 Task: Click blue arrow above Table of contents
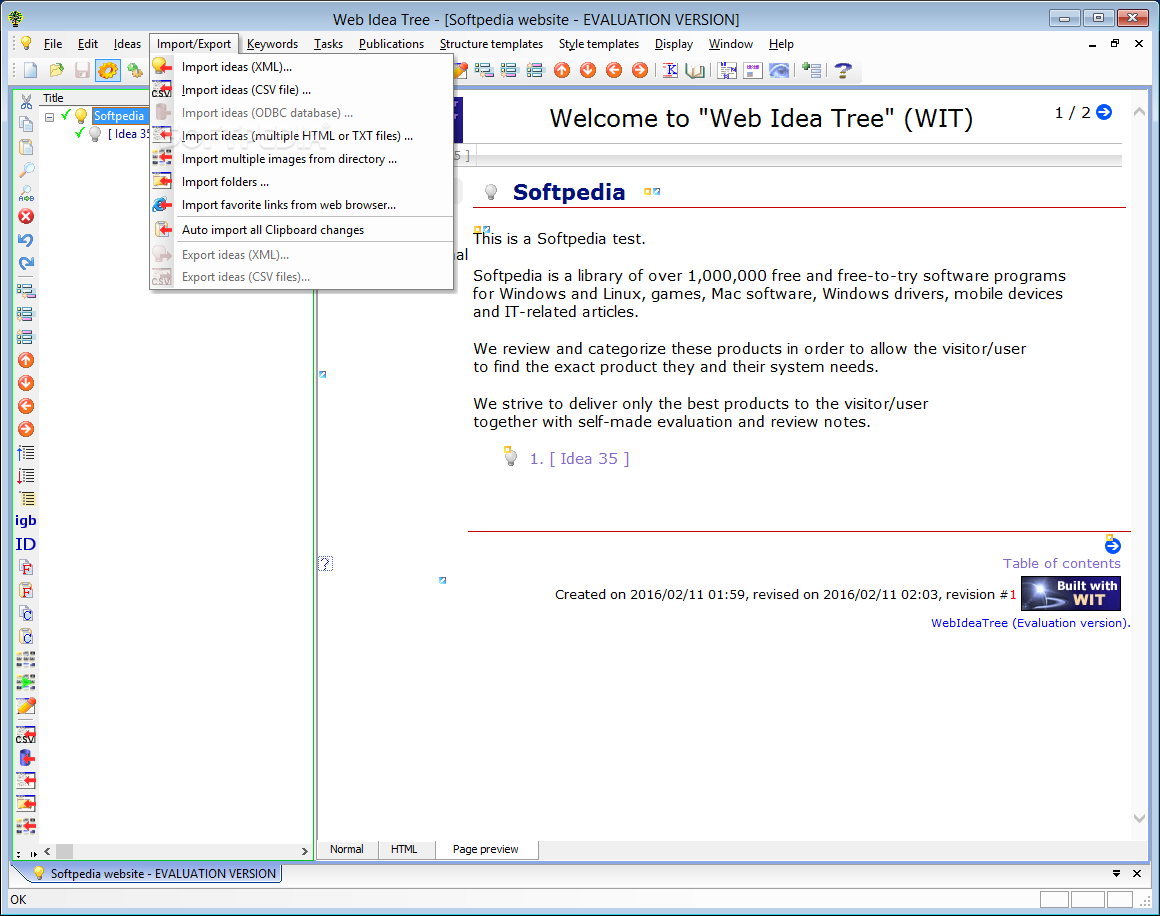[x=1112, y=545]
